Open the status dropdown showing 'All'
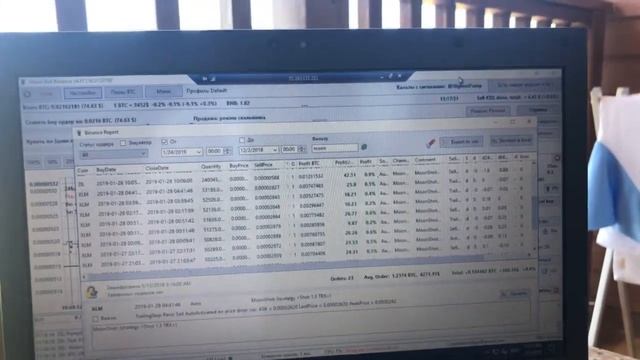The height and width of the screenshot is (360, 640). coord(113,155)
